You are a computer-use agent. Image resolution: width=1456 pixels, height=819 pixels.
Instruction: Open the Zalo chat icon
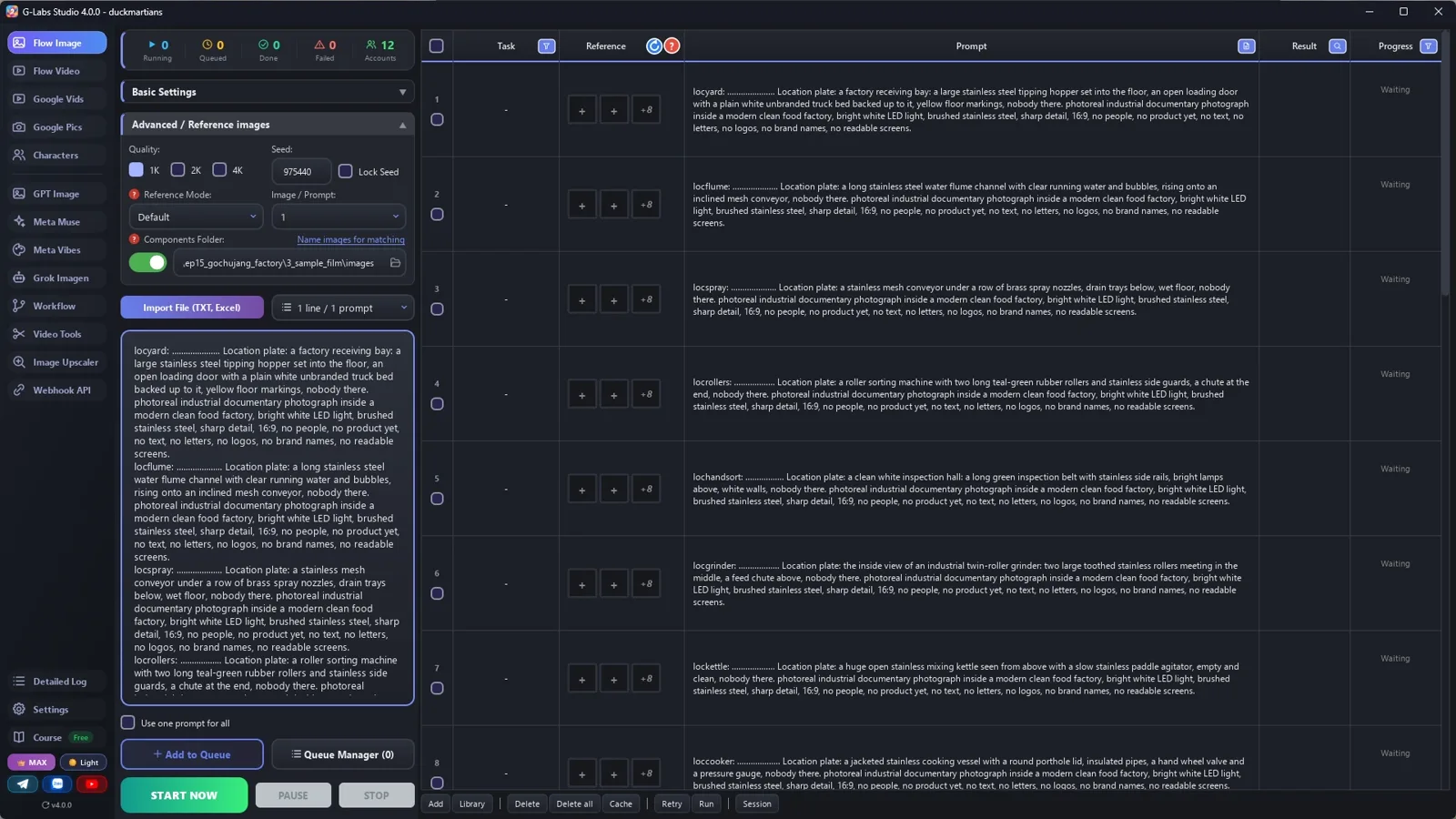[57, 784]
